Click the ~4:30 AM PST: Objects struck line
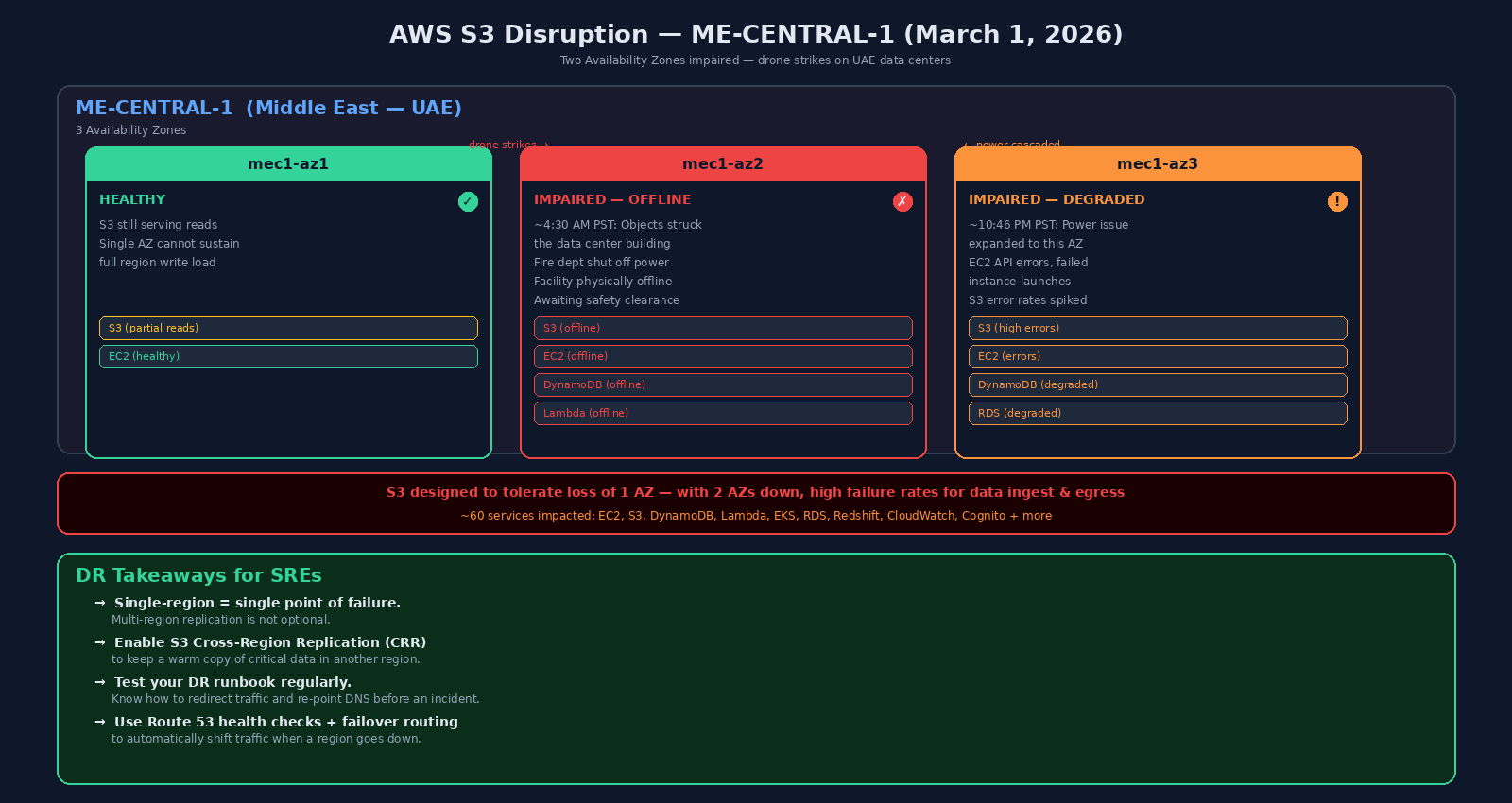This screenshot has width=1512, height=803. click(x=618, y=225)
